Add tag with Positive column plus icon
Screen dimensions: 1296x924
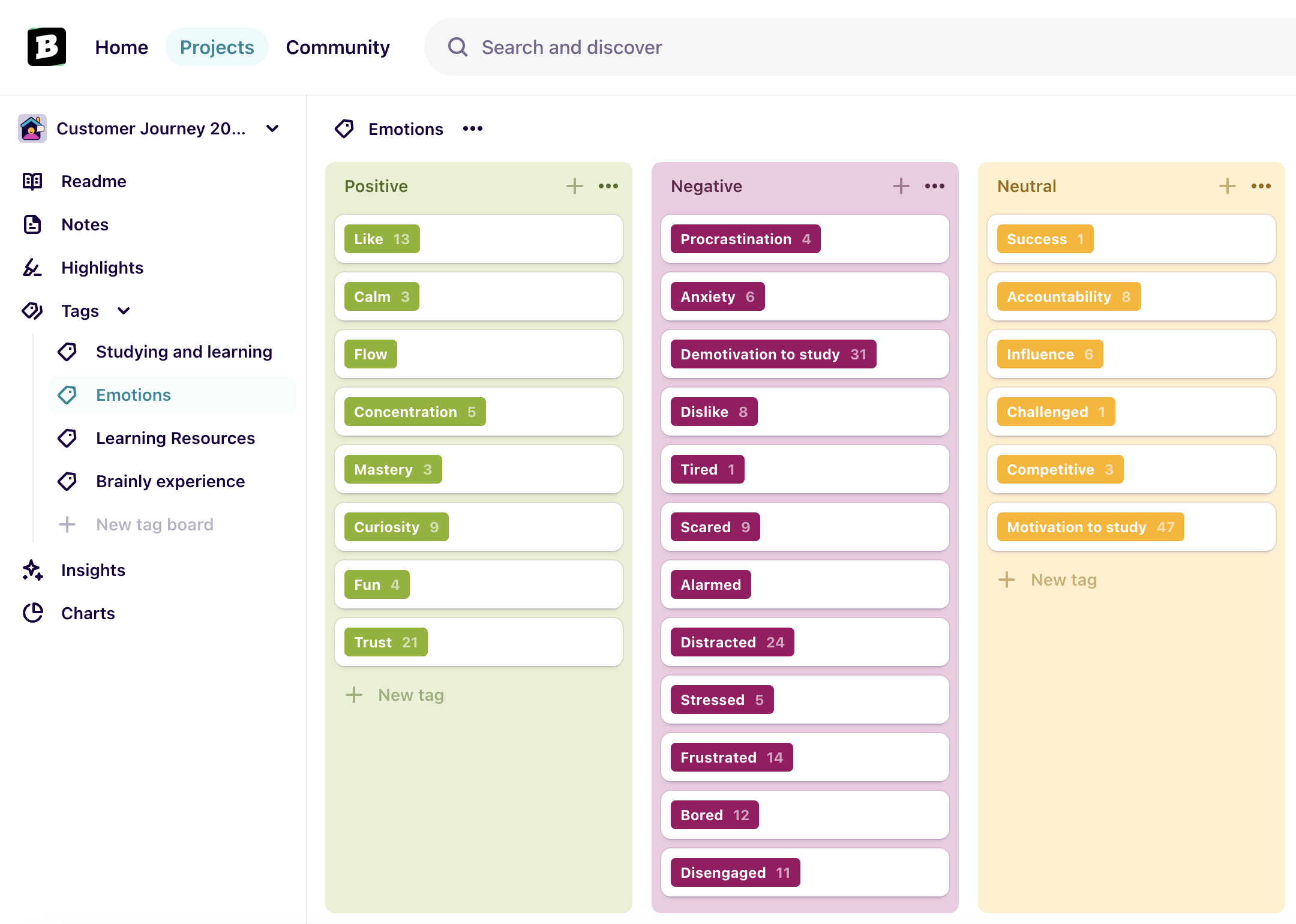pyautogui.click(x=575, y=186)
